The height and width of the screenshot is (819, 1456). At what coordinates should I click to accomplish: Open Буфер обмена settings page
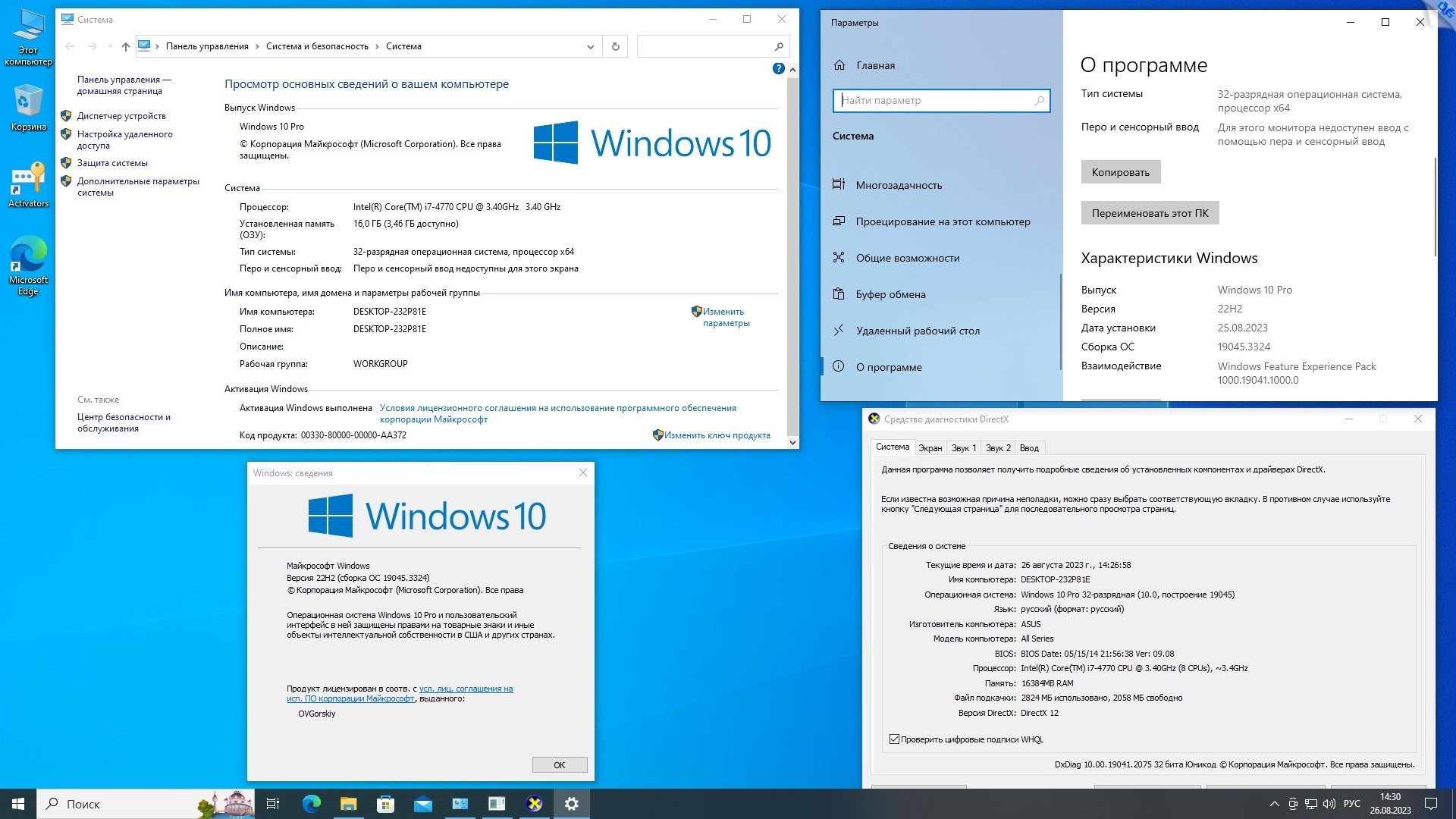940,293
